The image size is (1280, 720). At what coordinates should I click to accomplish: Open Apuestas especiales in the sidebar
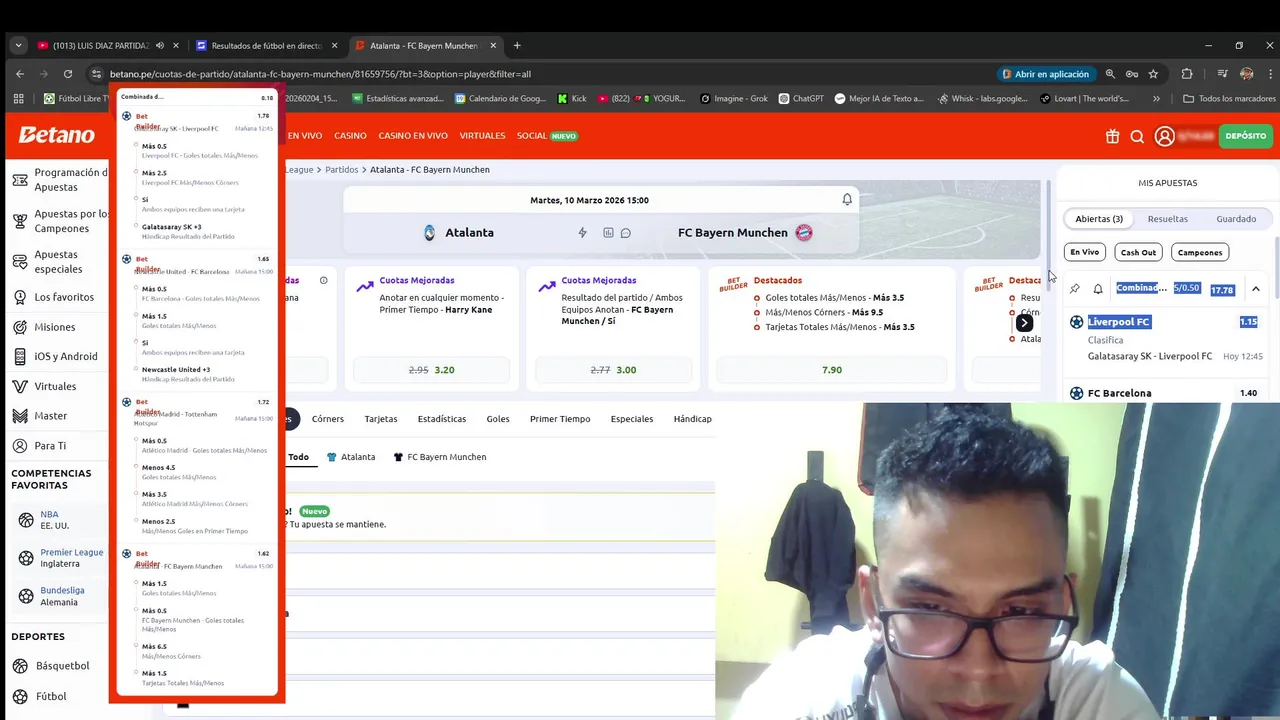pos(58,261)
